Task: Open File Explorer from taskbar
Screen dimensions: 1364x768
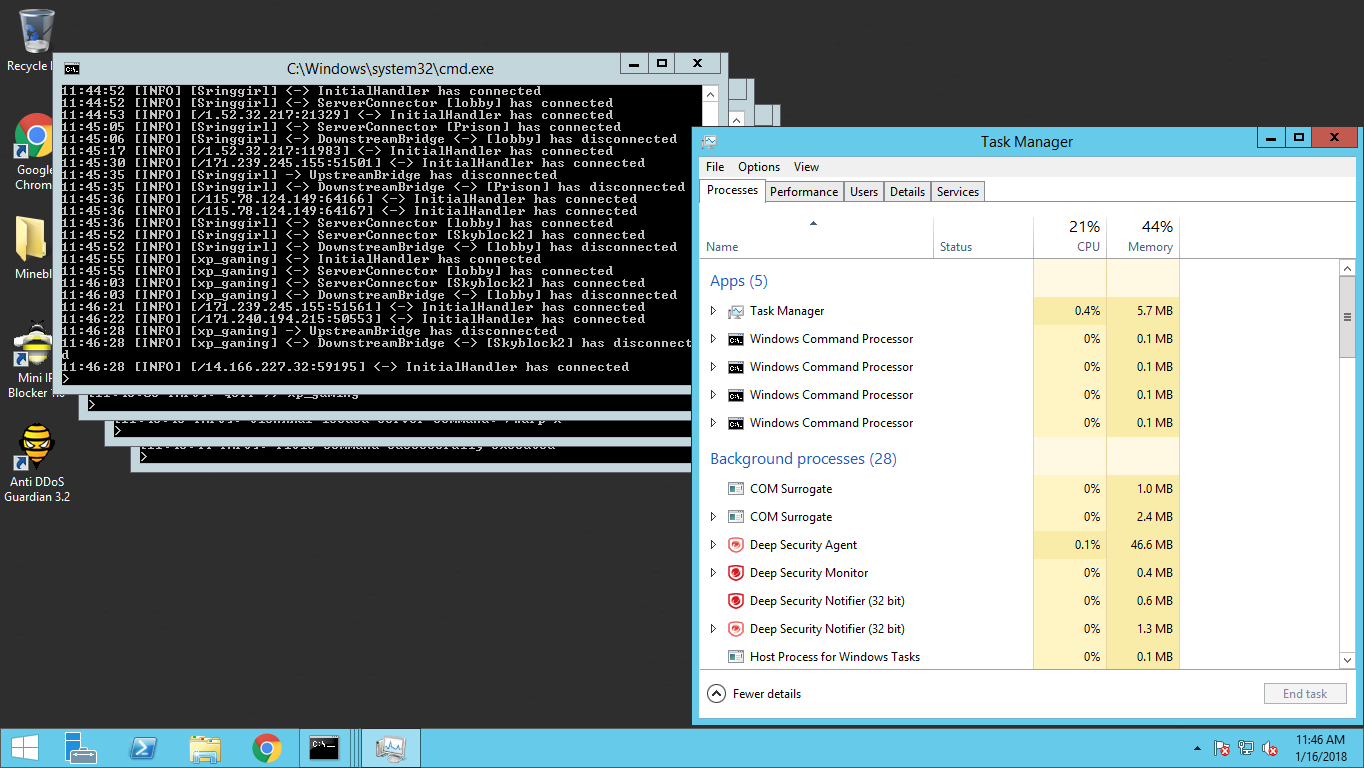Action: [x=205, y=748]
